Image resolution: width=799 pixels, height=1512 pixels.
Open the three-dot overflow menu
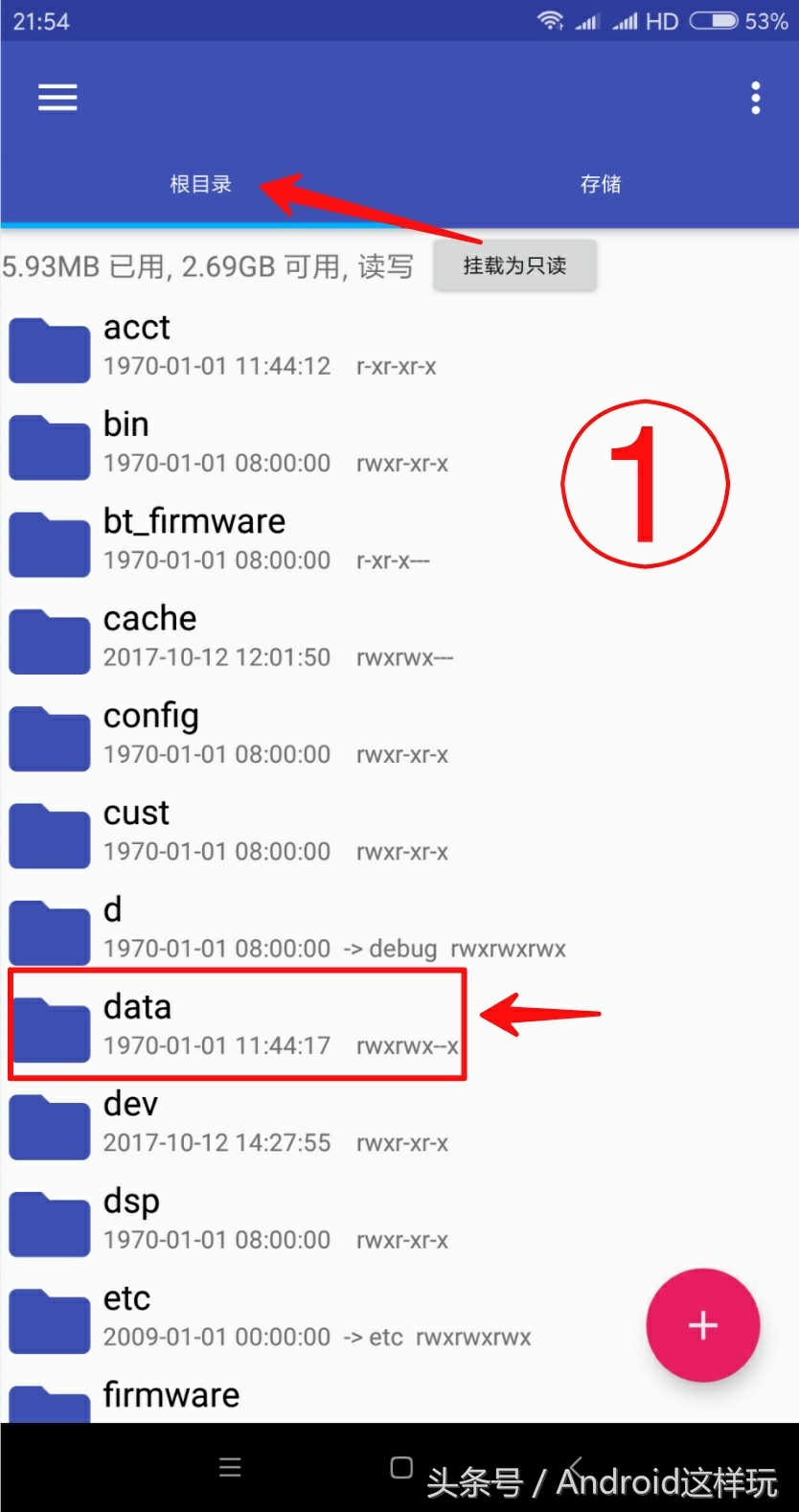coord(756,97)
